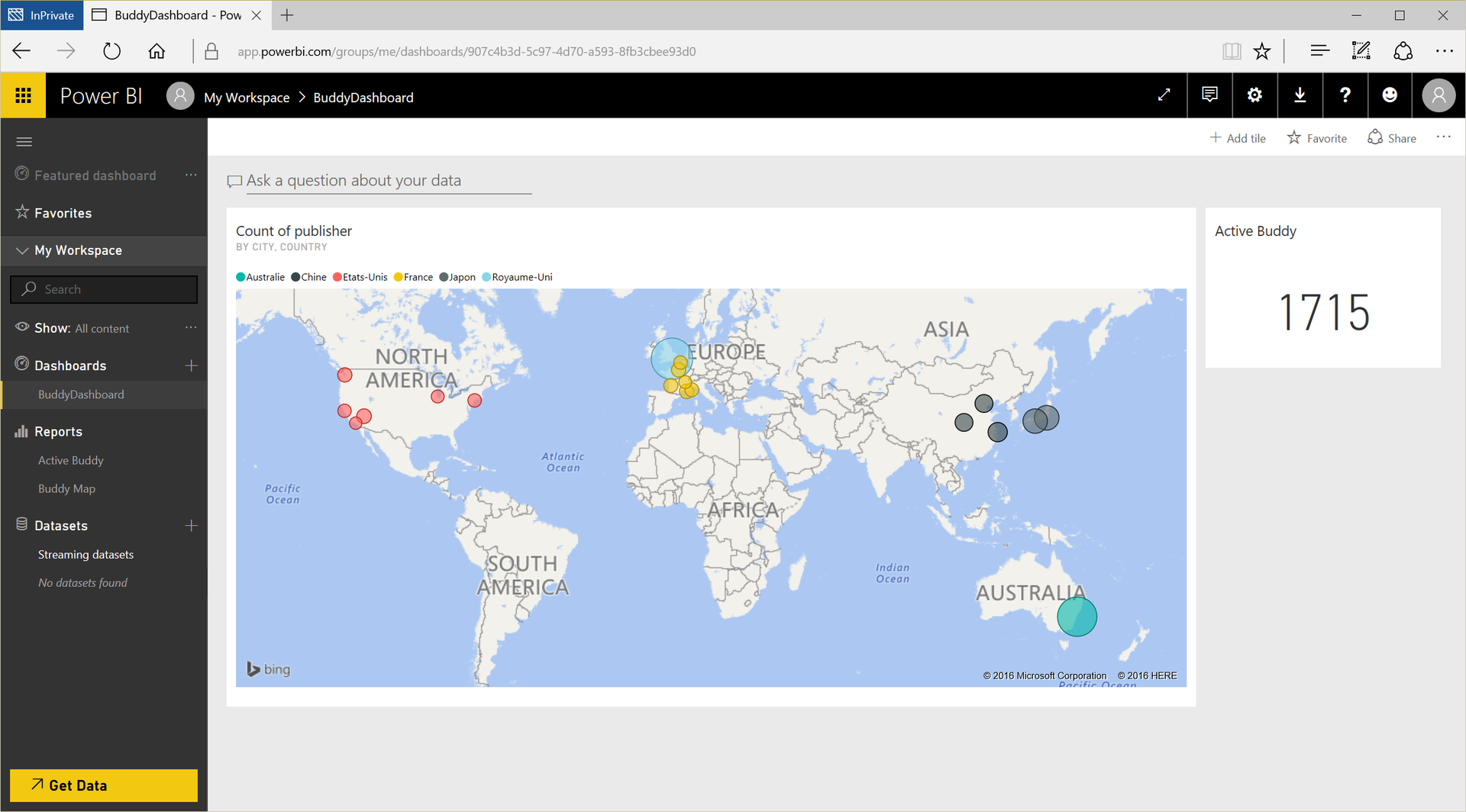1466x812 pixels.
Task: Click the workspace avatar next to My Workspace
Action: (180, 95)
